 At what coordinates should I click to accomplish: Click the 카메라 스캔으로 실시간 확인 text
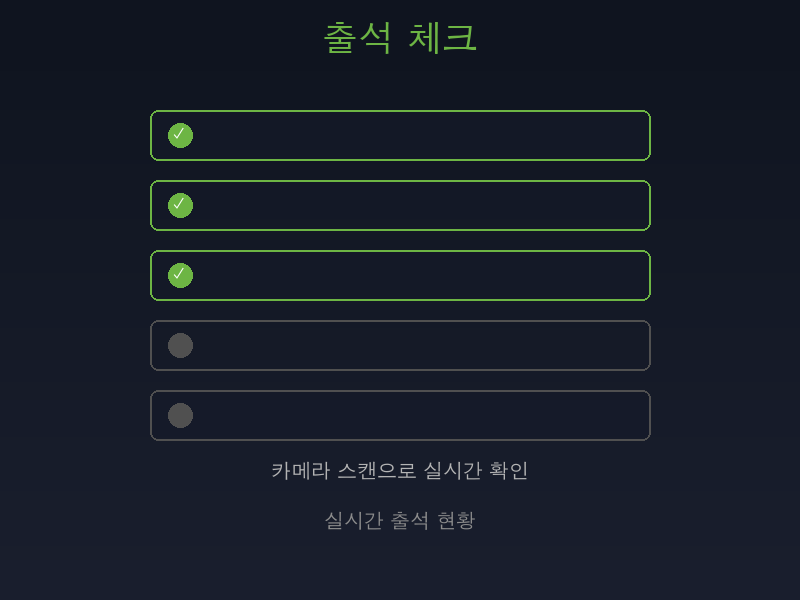point(400,470)
